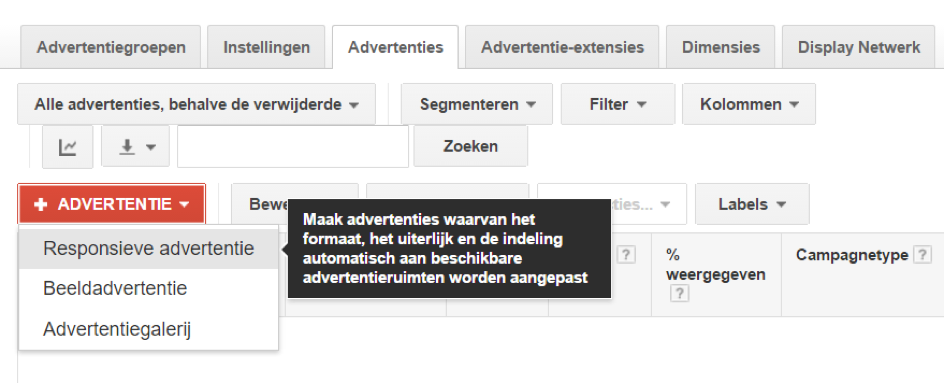Click the help icon next to Campagnetype
944x383 pixels.
pyautogui.click(x=922, y=255)
